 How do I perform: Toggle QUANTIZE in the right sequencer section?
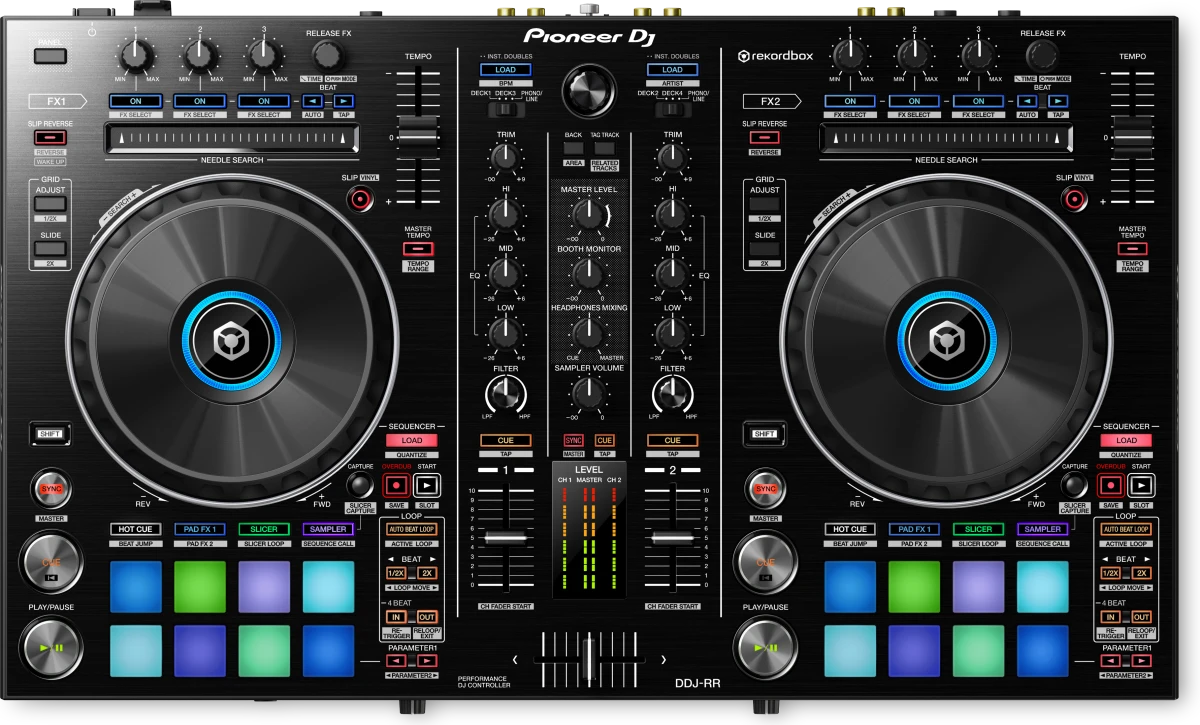[x=1126, y=453]
